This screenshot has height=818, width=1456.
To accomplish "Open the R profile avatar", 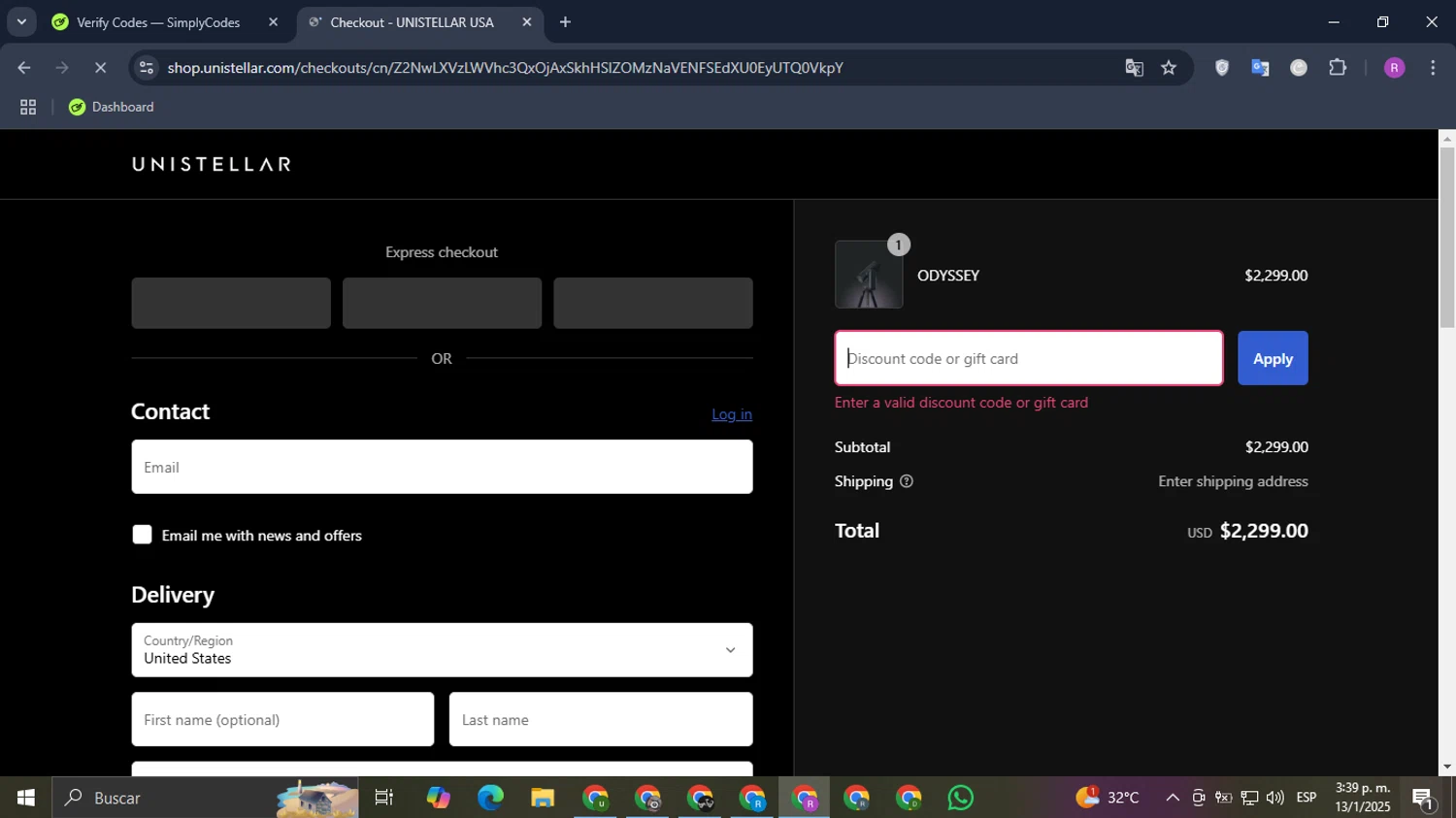I will (x=1394, y=68).
